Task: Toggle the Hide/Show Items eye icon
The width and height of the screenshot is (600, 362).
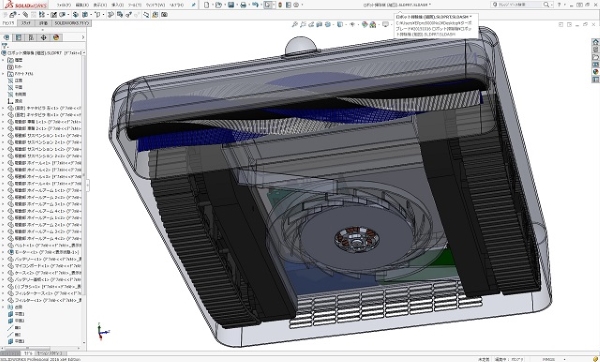Action: tap(352, 24)
